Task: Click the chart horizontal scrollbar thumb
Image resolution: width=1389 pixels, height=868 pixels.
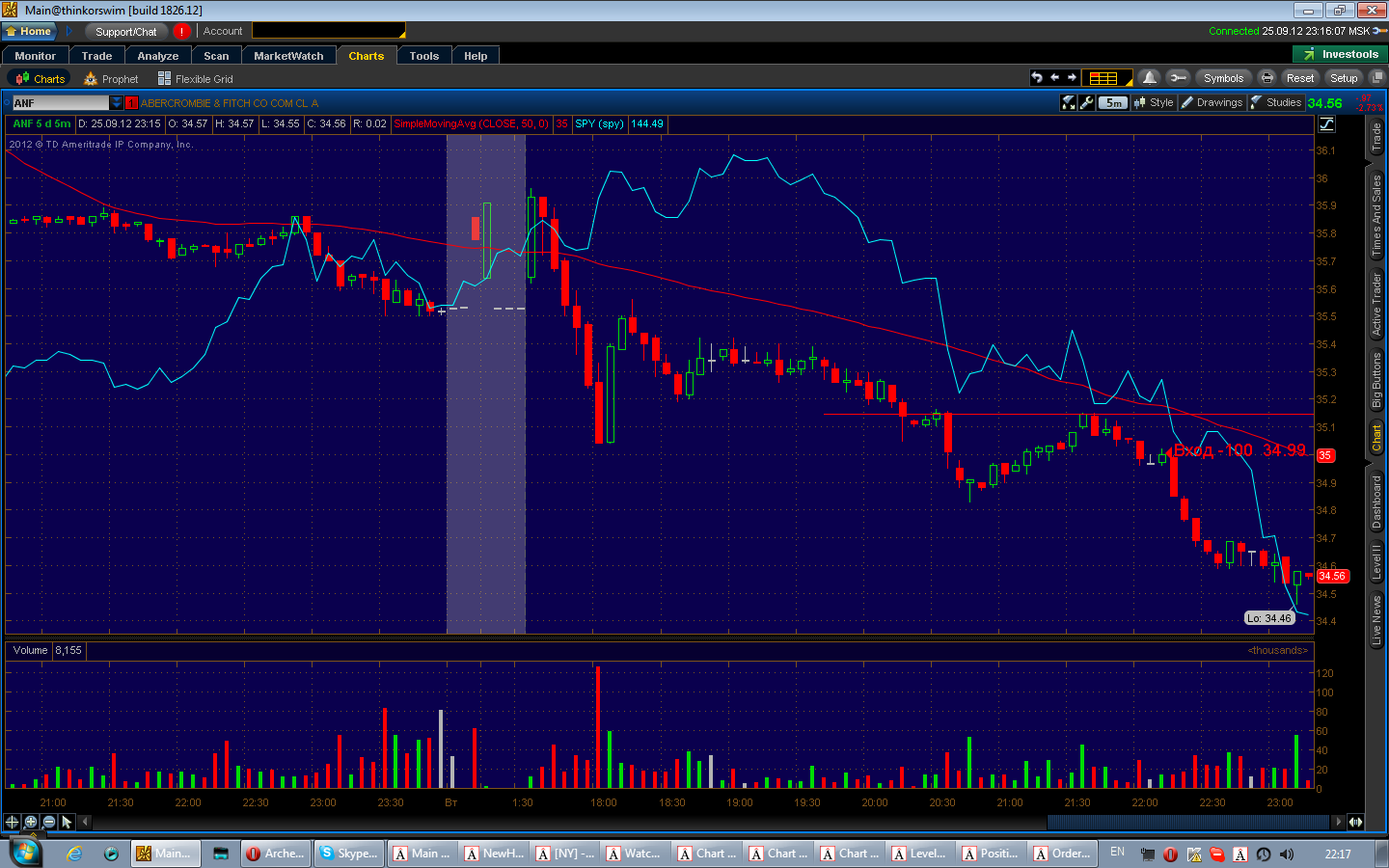Action: point(1188,822)
